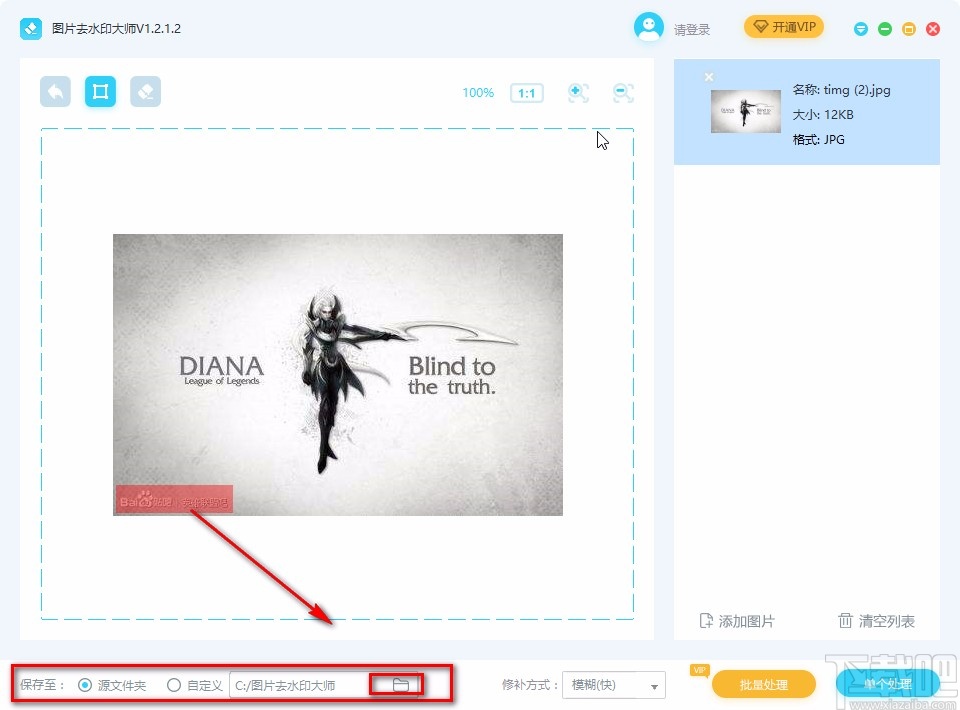Click the 100% zoom level text
Viewport: 960px width, 710px height.
(x=478, y=93)
